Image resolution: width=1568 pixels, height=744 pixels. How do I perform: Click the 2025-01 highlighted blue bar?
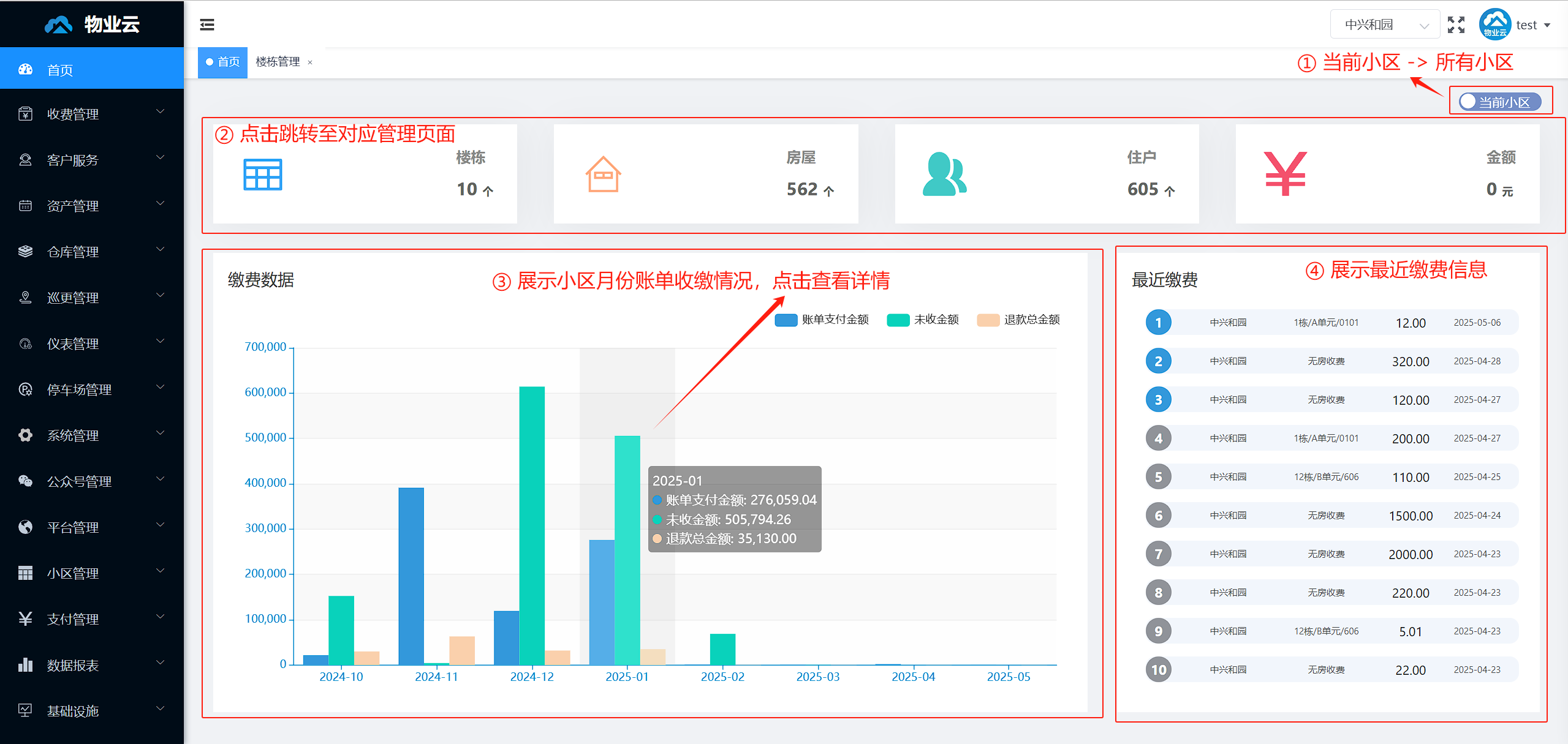click(x=602, y=602)
